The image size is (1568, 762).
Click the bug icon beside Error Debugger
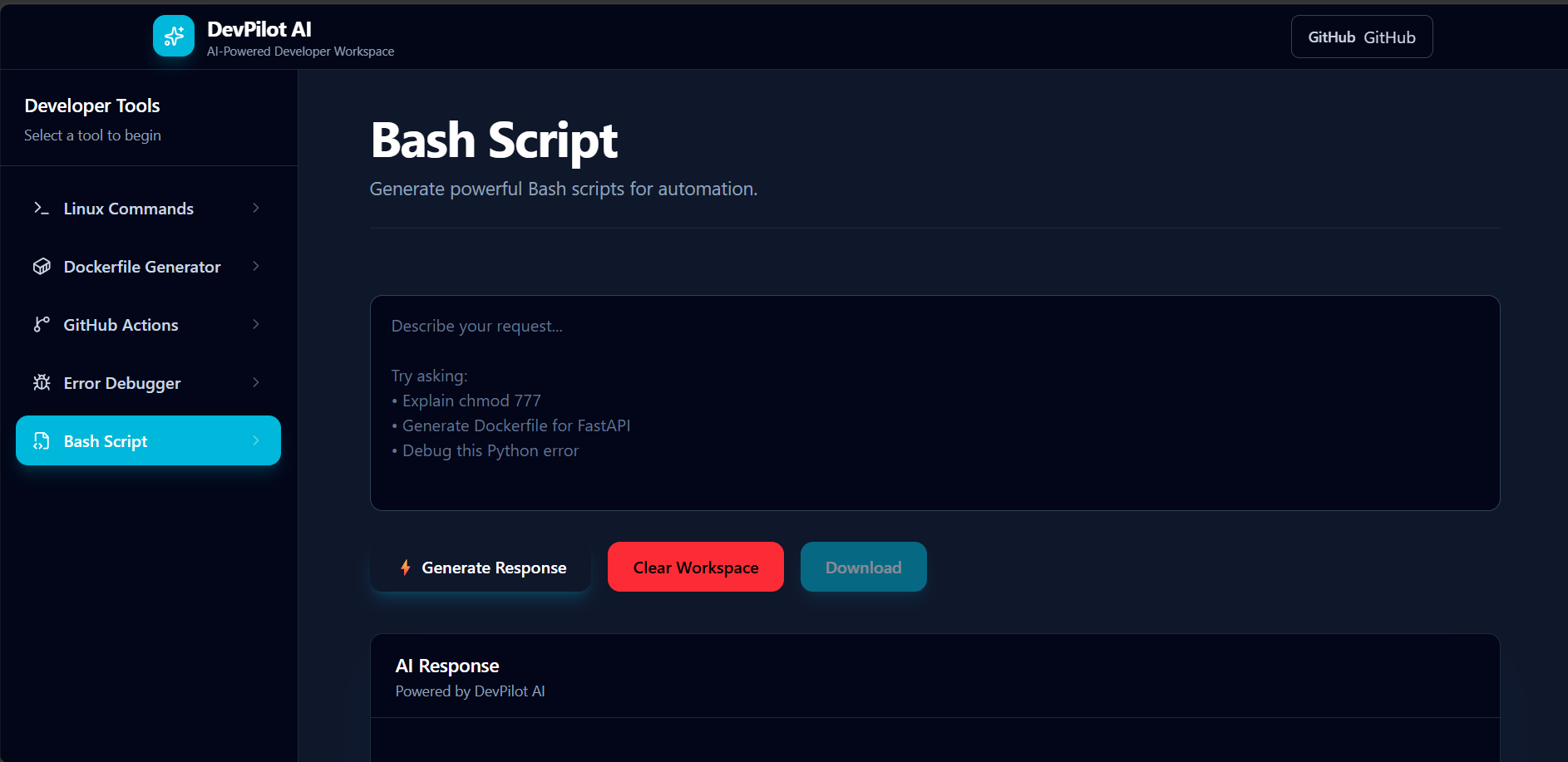click(x=42, y=382)
